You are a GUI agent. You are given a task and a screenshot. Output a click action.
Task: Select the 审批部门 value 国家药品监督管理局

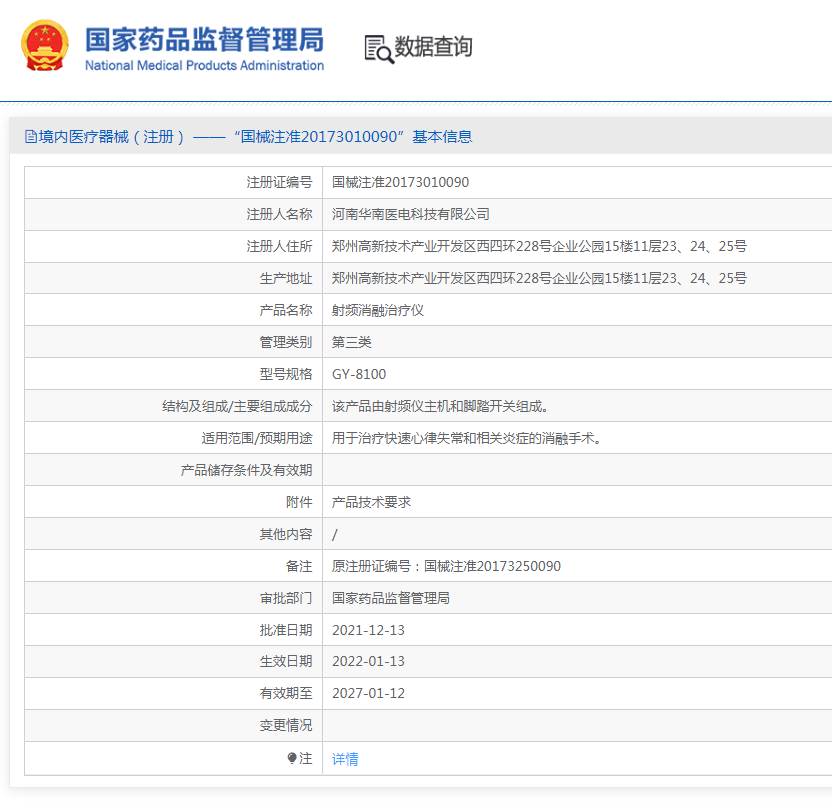391,598
